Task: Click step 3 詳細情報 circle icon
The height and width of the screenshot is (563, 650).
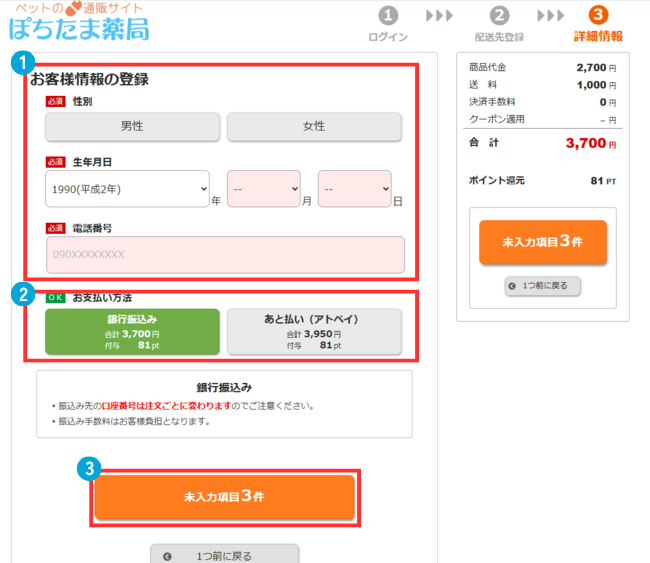Action: pos(598,15)
